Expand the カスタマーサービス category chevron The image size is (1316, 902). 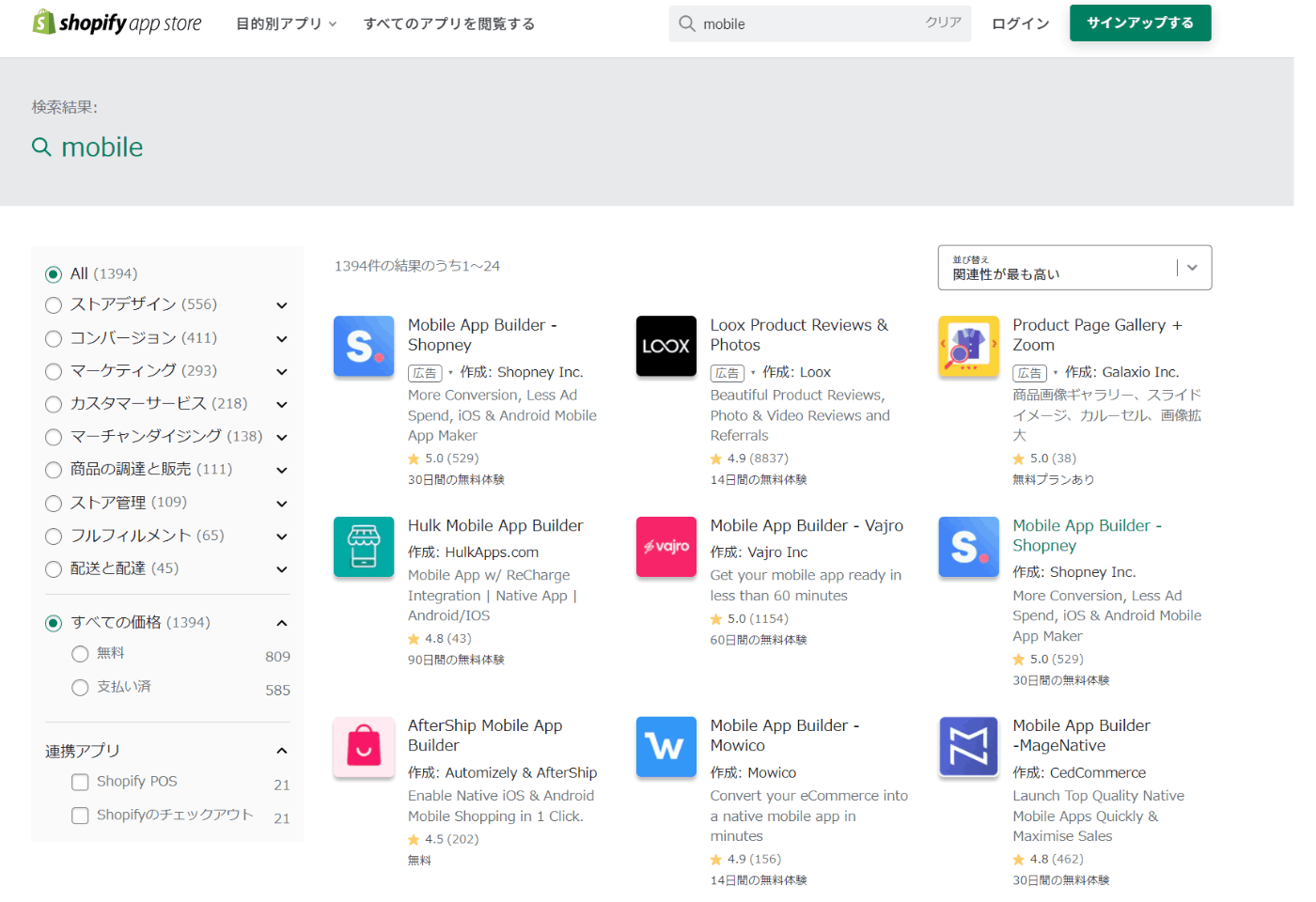[x=281, y=404]
